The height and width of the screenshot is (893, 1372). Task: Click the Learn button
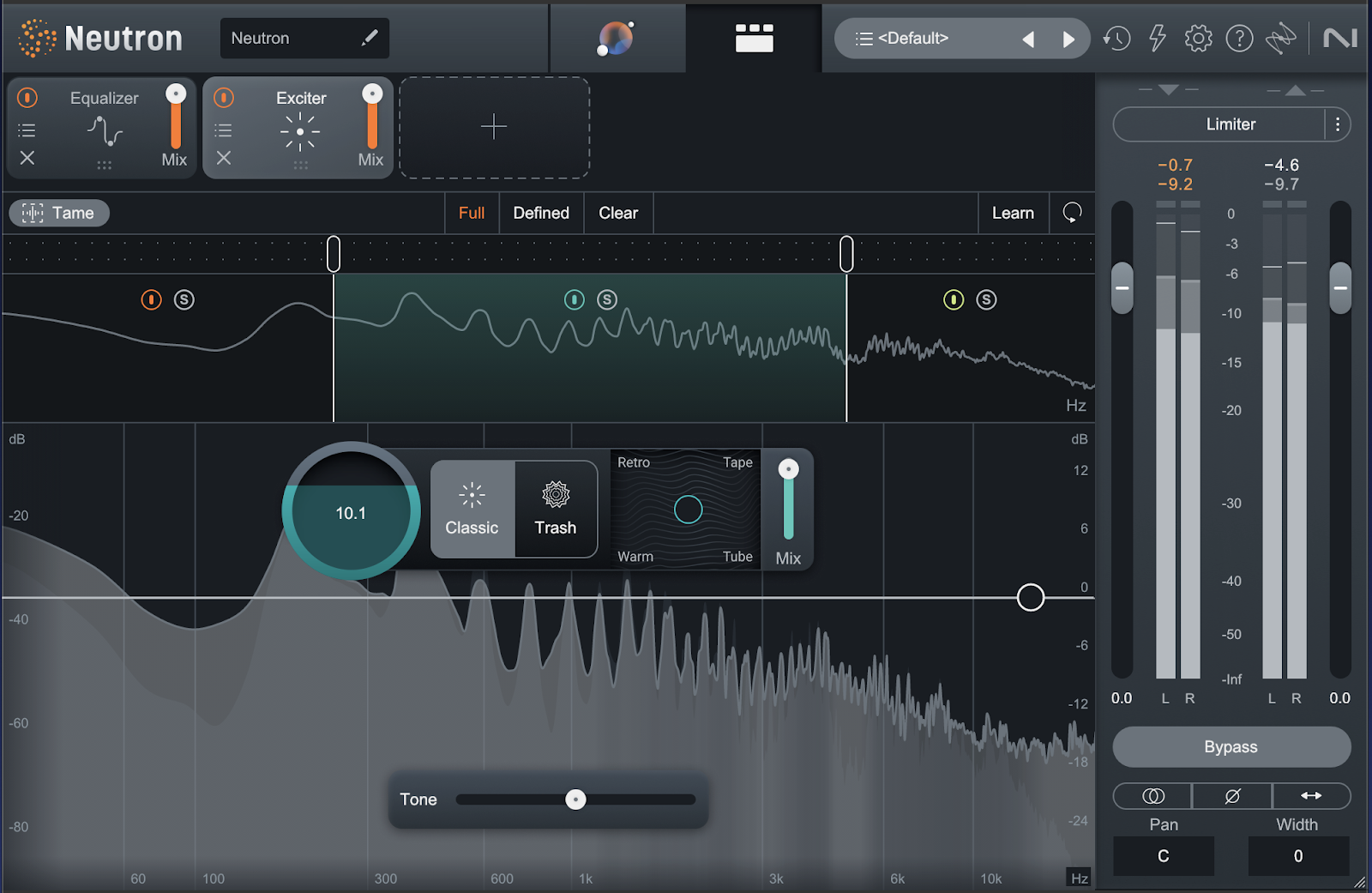click(x=1013, y=213)
